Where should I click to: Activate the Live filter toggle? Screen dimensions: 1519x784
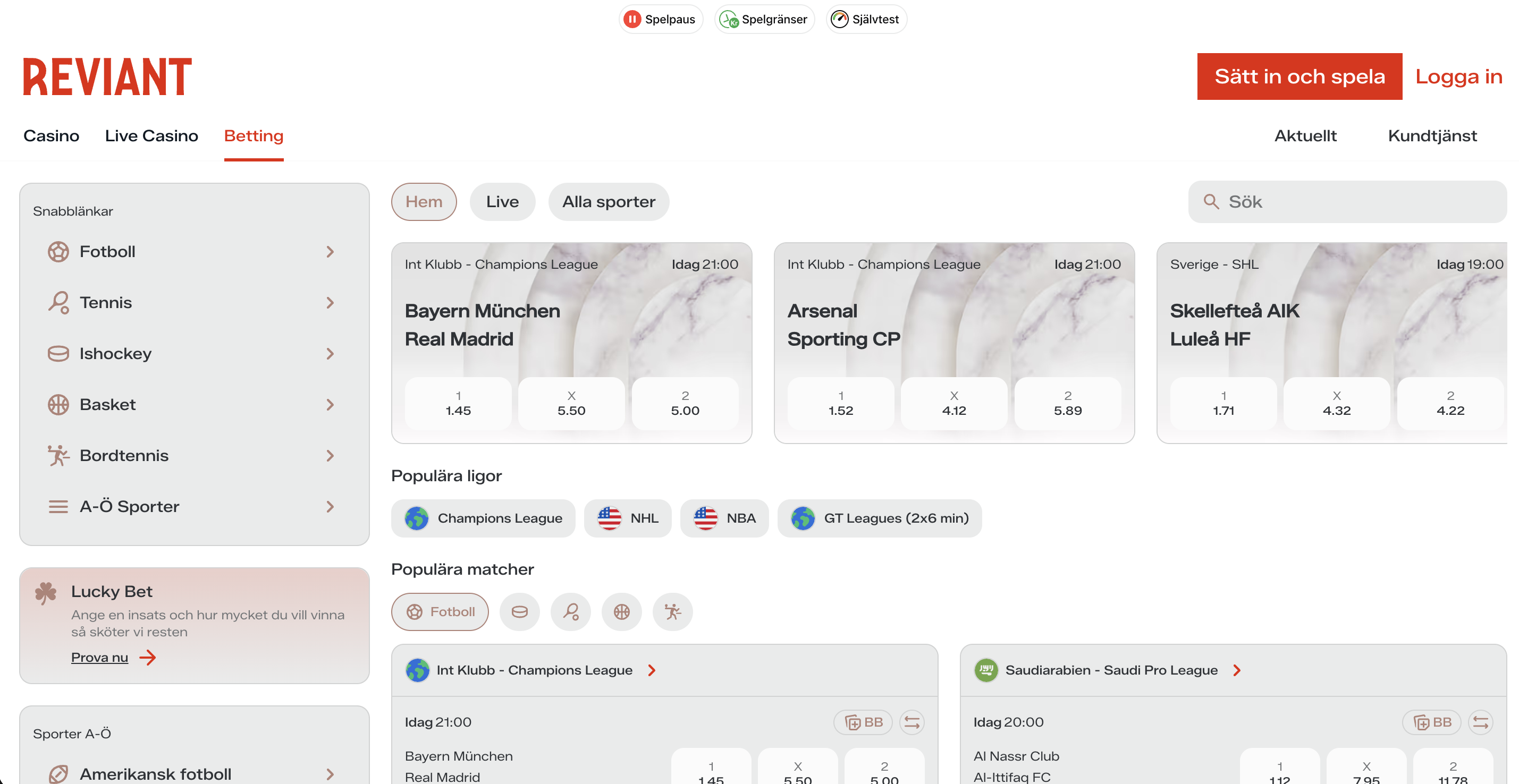[x=502, y=202]
